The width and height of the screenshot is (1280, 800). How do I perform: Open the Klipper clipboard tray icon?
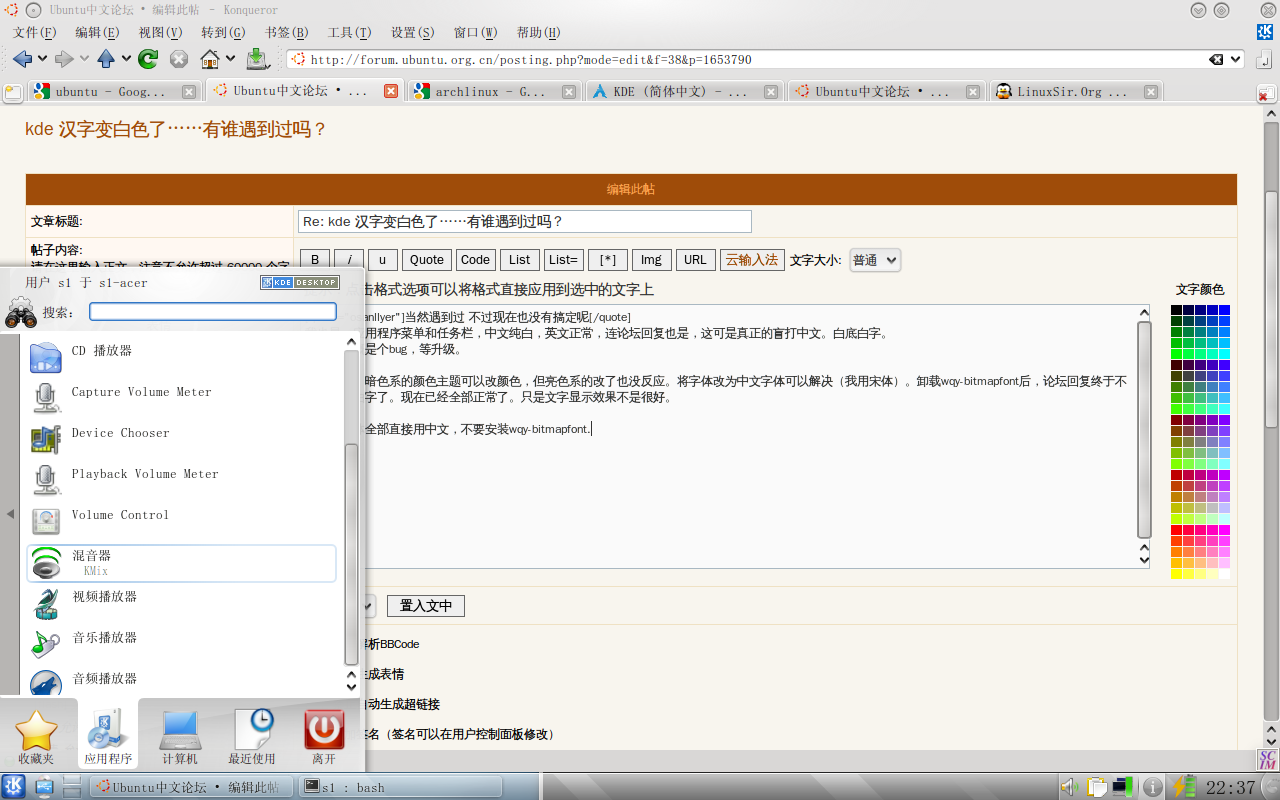(x=1096, y=787)
